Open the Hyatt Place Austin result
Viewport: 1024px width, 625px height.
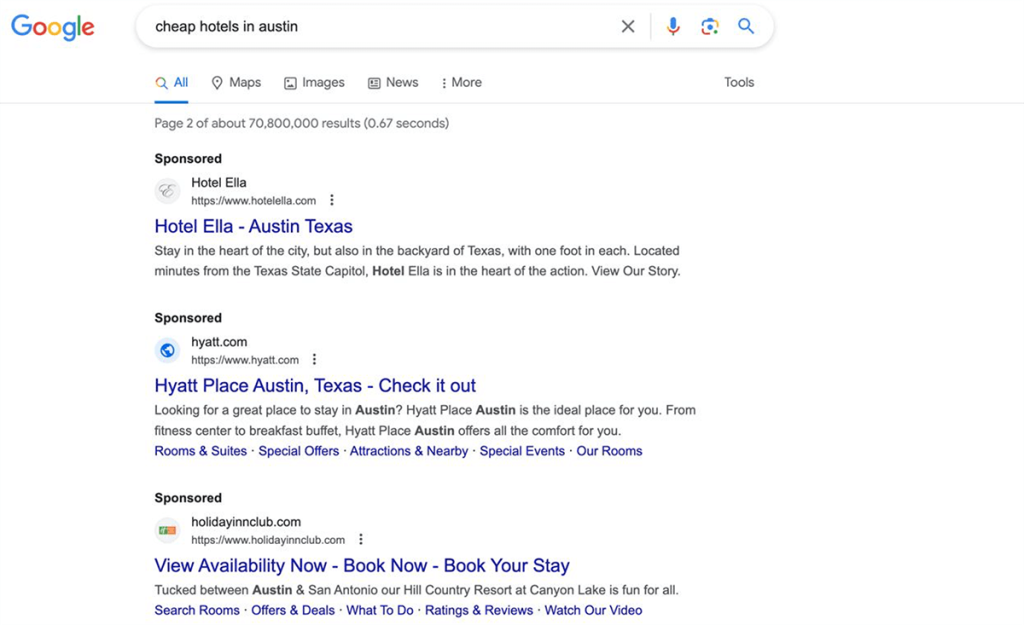point(314,385)
